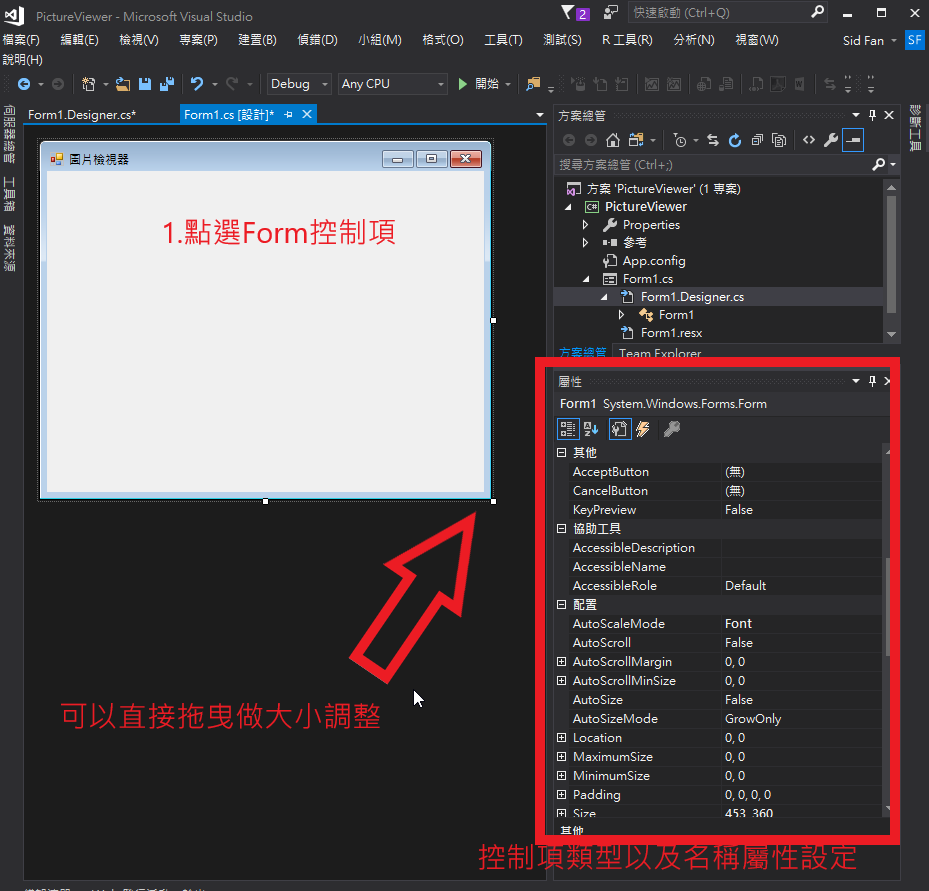Open the Debug configuration dropdown
Screen dimensions: 929x891
(299, 84)
